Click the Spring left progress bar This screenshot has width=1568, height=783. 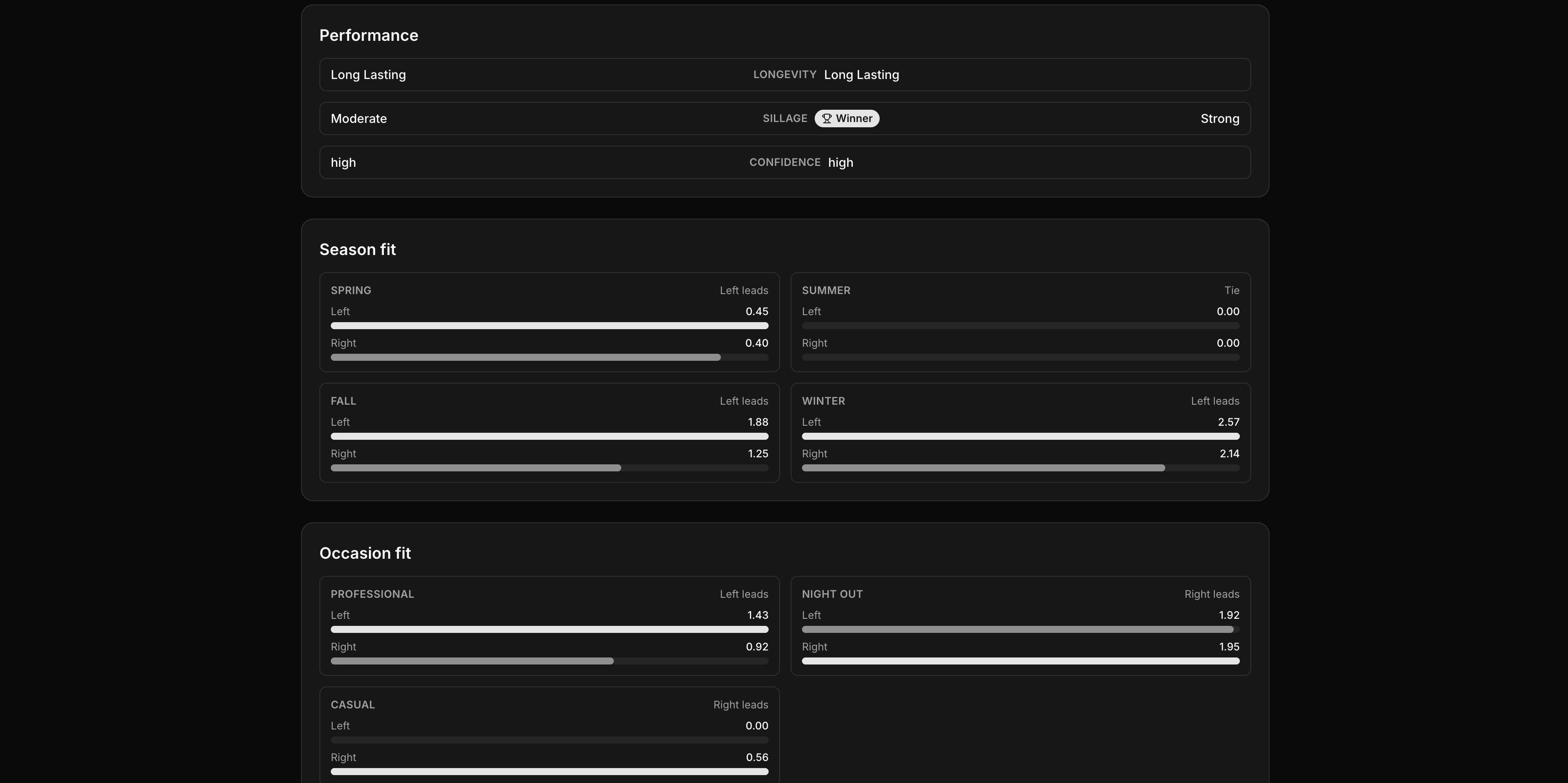[x=549, y=326]
